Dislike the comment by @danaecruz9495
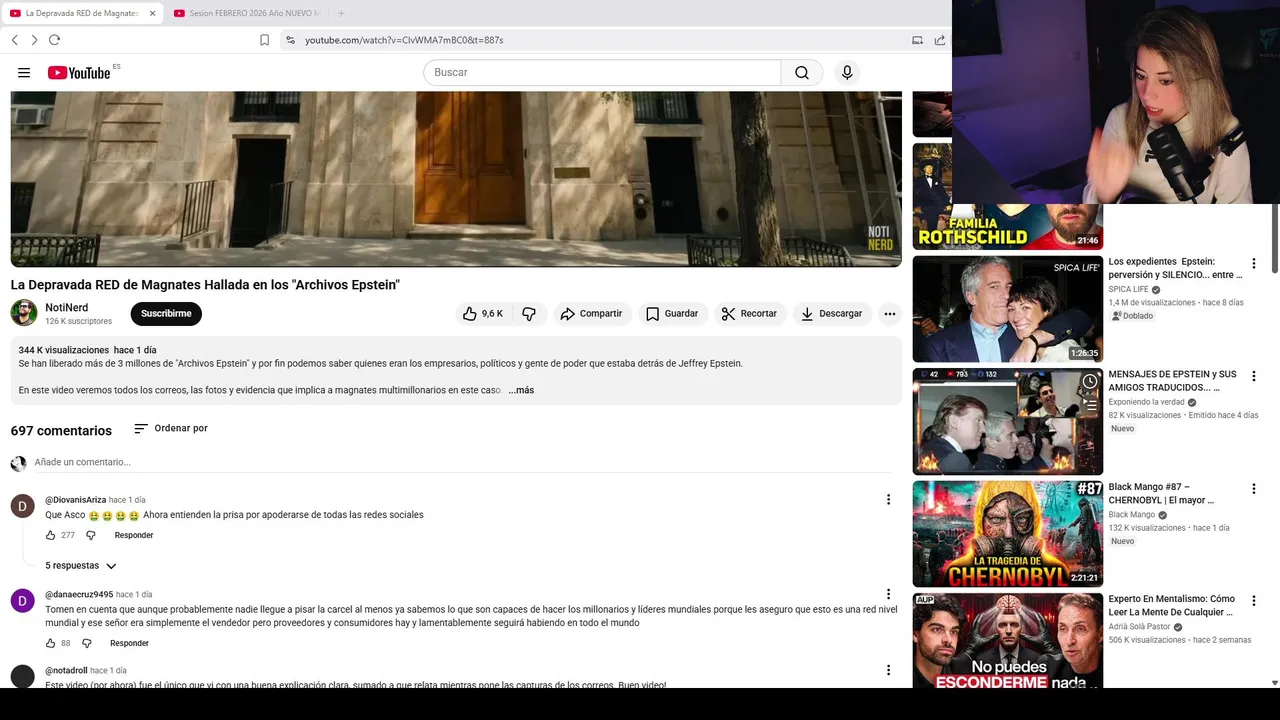This screenshot has height=720, width=1280. 86,643
